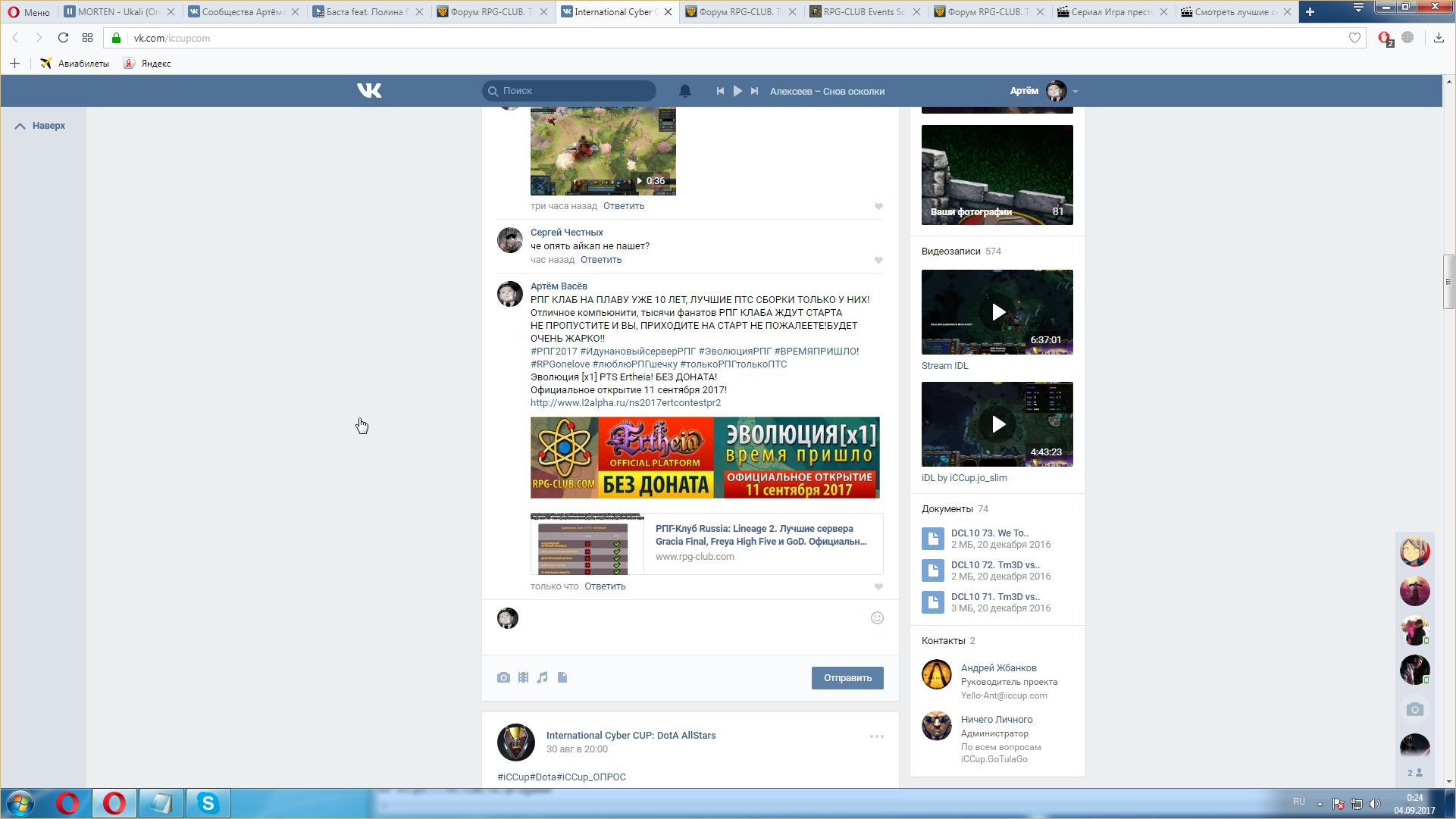This screenshot has height=819, width=1456.
Task: Open the Ваши фотографии album
Action: [x=997, y=175]
